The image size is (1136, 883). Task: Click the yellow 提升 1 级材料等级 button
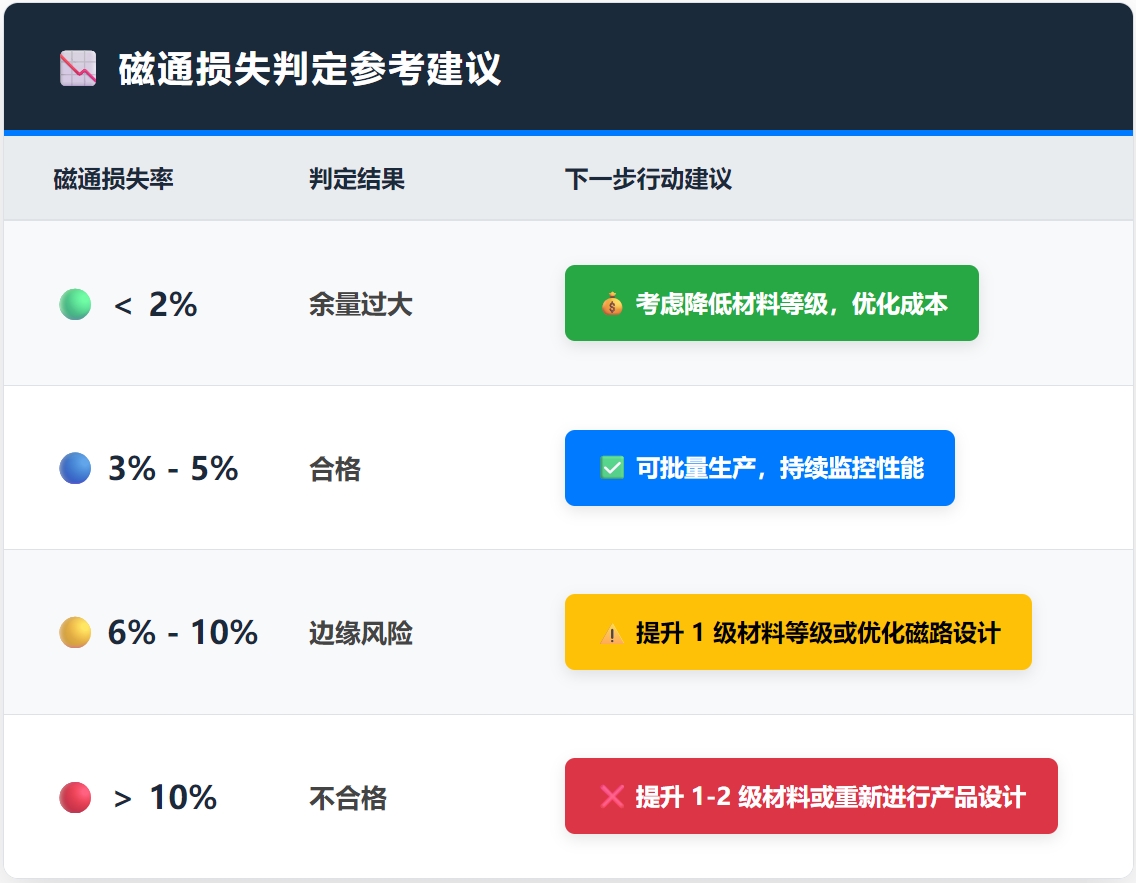pyautogui.click(x=797, y=632)
